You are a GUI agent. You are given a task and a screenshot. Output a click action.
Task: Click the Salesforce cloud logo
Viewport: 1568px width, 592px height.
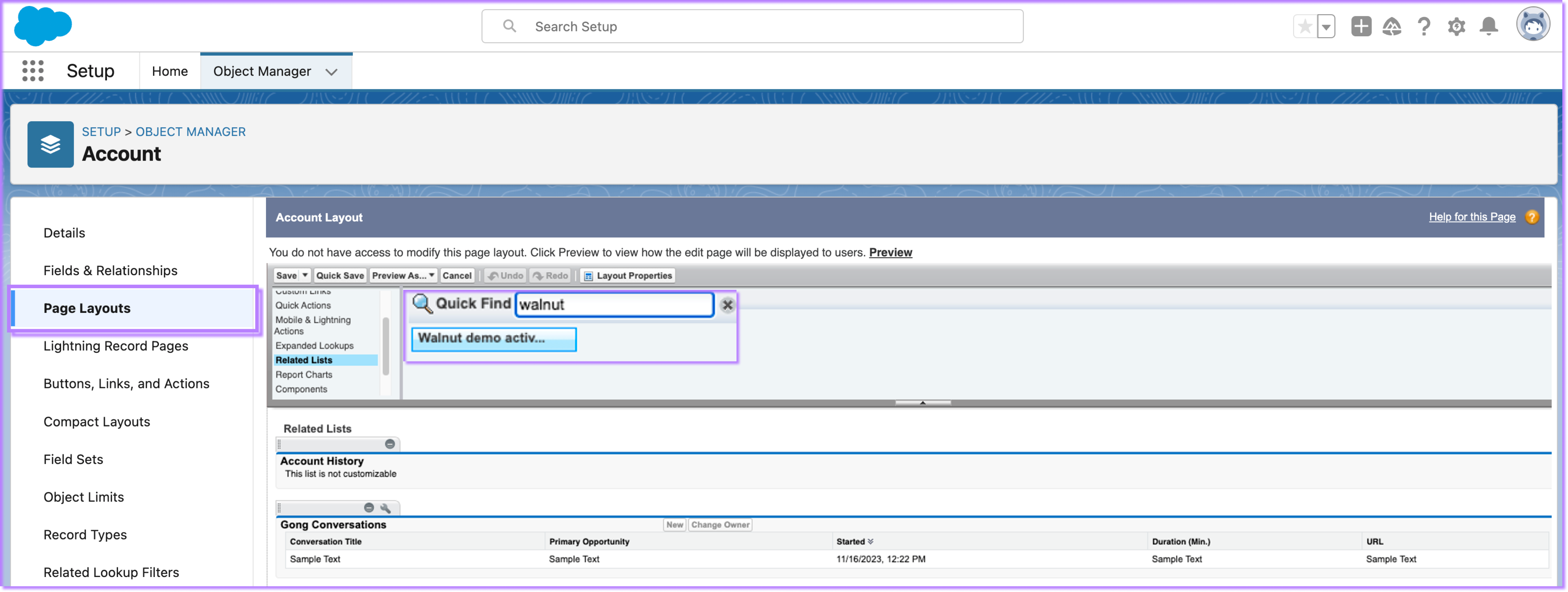coord(43,26)
